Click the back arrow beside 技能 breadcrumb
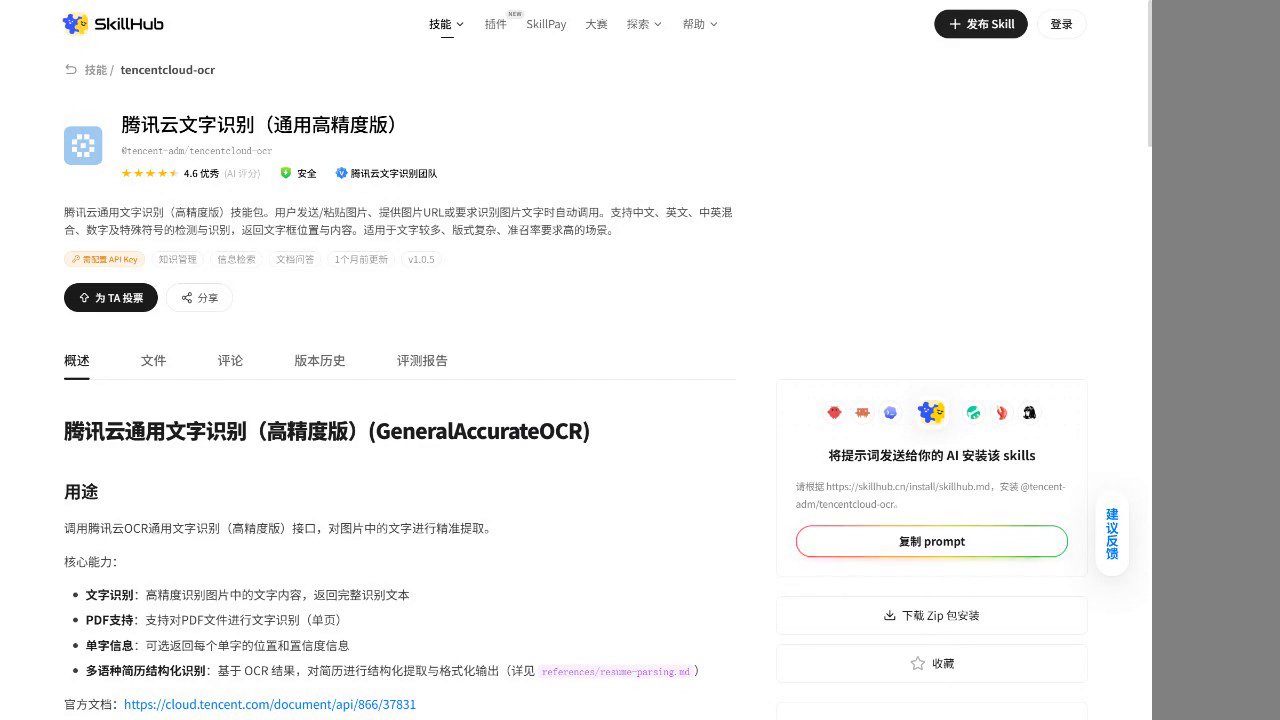The width and height of the screenshot is (1280, 720). pos(70,70)
